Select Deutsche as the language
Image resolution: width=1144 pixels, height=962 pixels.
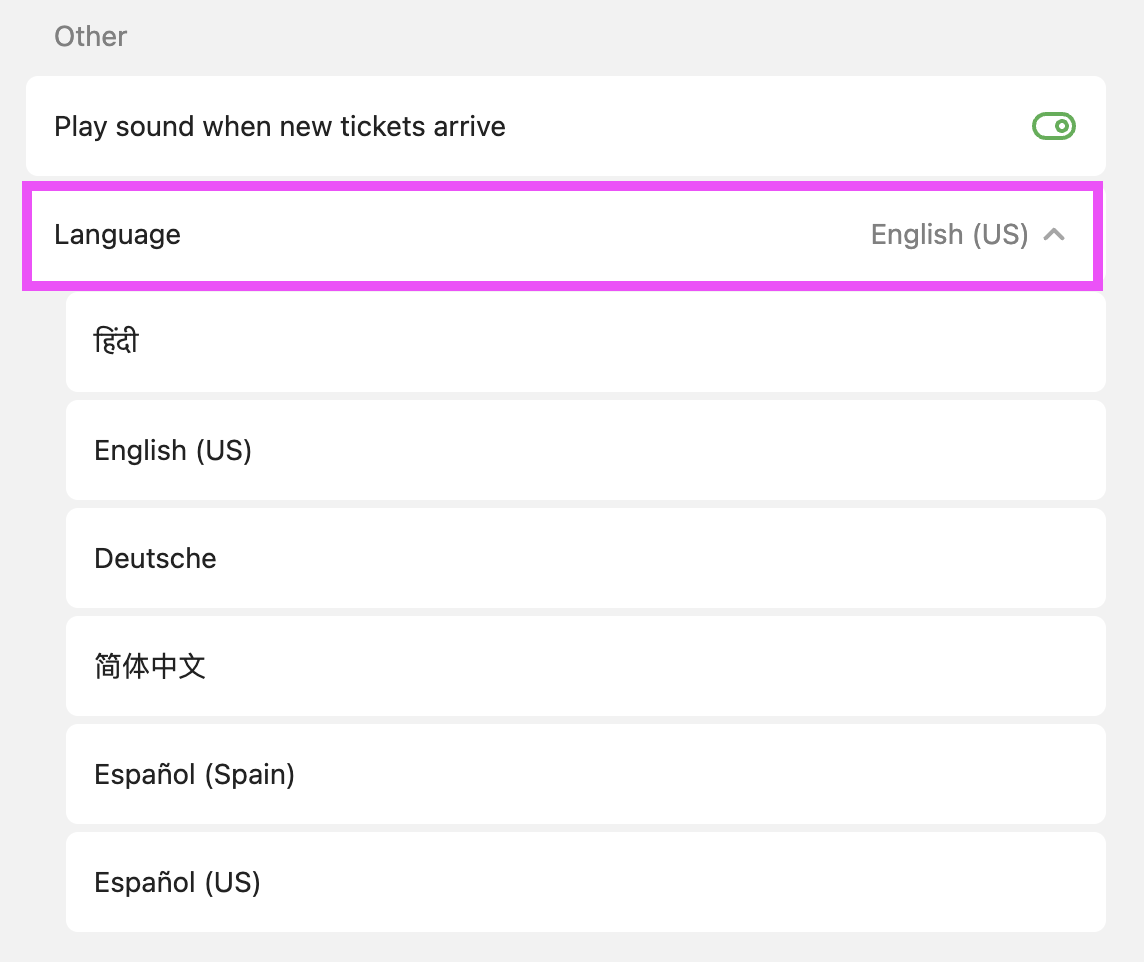click(155, 559)
